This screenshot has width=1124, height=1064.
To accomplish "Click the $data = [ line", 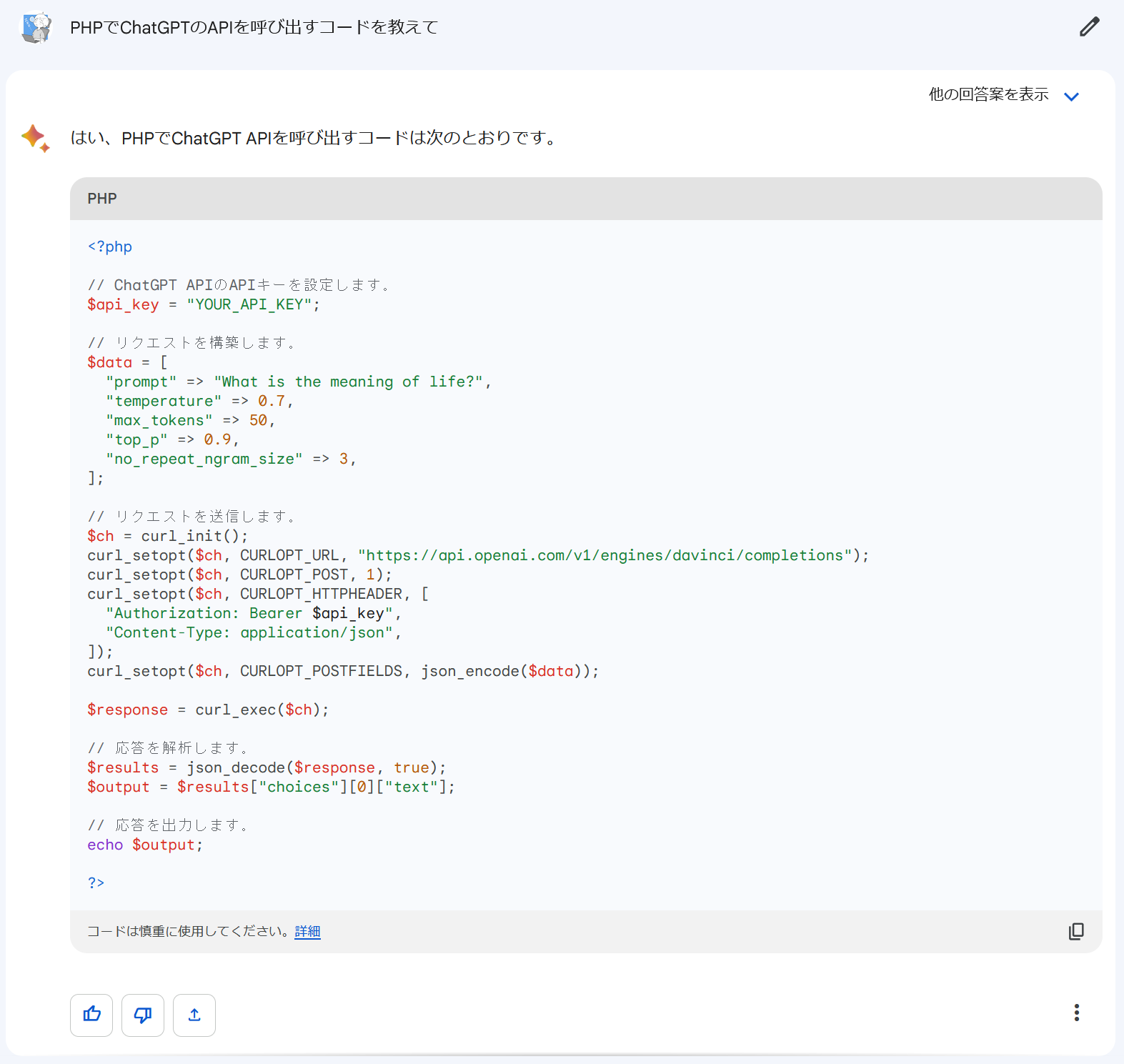I will click(127, 362).
